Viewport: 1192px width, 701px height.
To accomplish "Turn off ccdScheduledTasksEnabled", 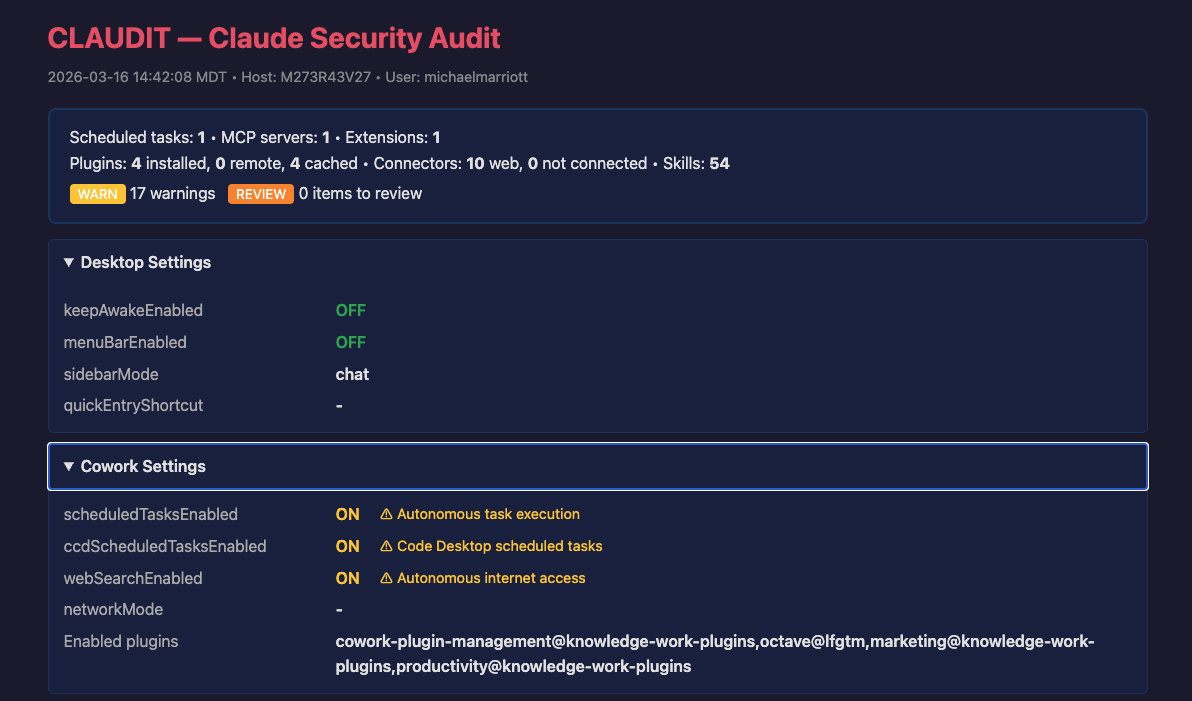I will click(346, 546).
